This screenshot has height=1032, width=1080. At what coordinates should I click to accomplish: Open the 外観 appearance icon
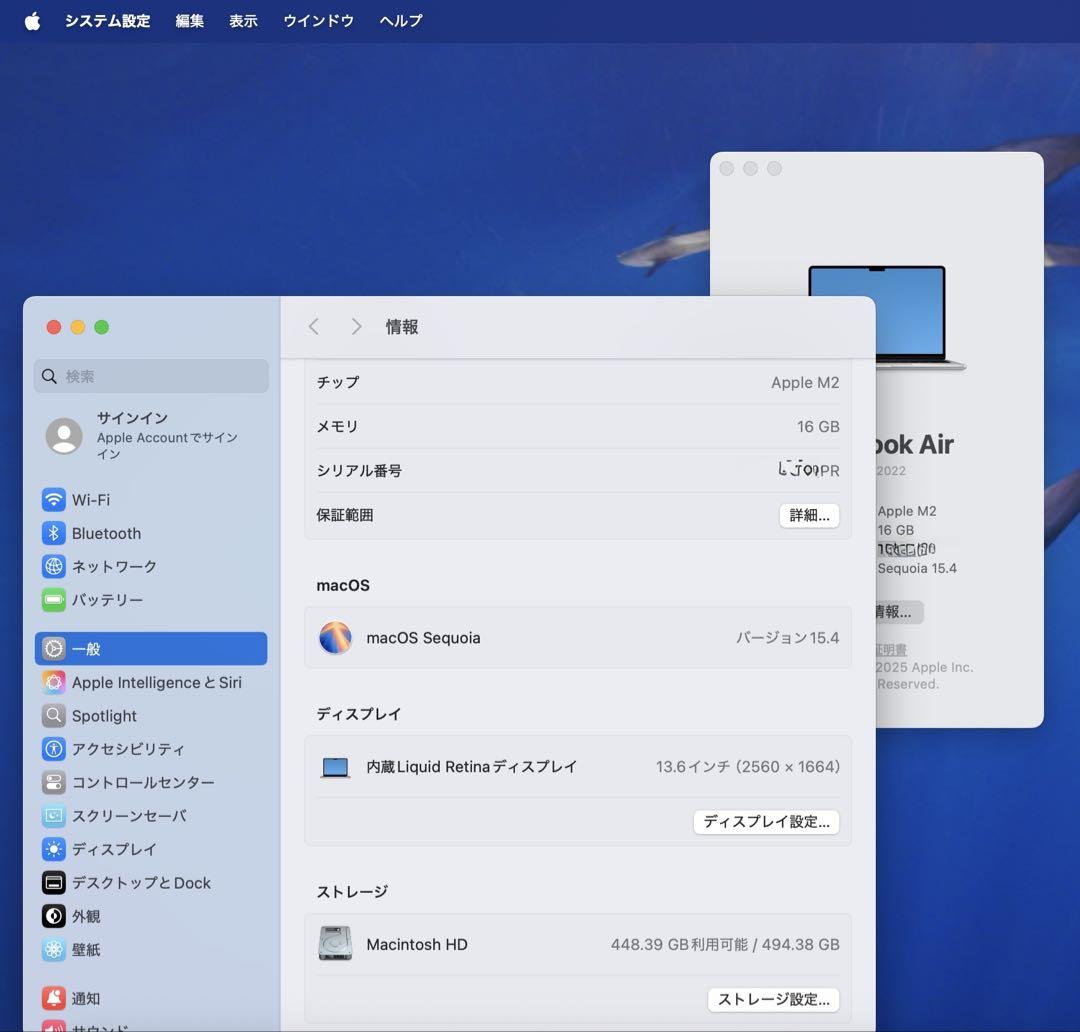54,916
